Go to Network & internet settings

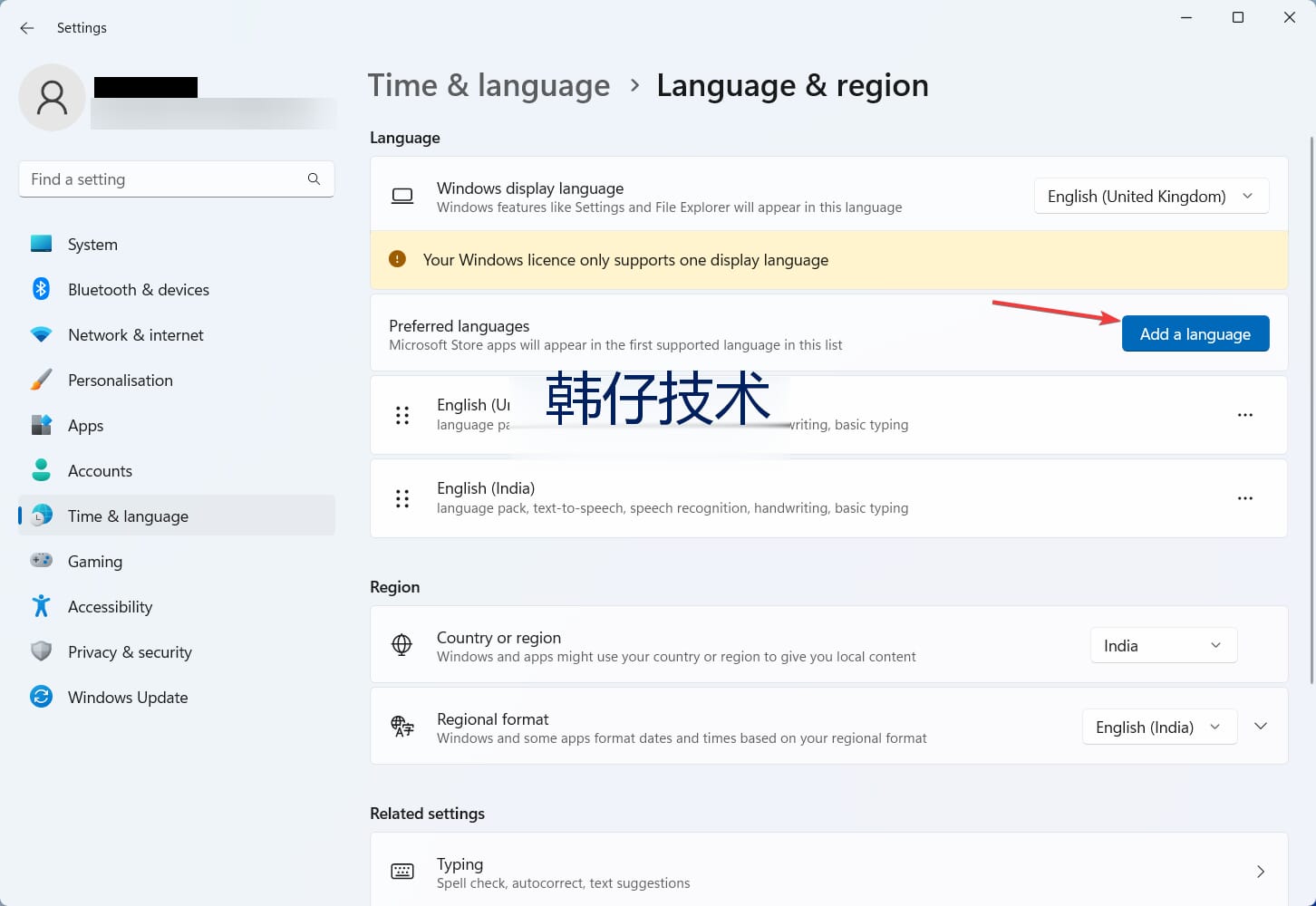[x=177, y=334]
